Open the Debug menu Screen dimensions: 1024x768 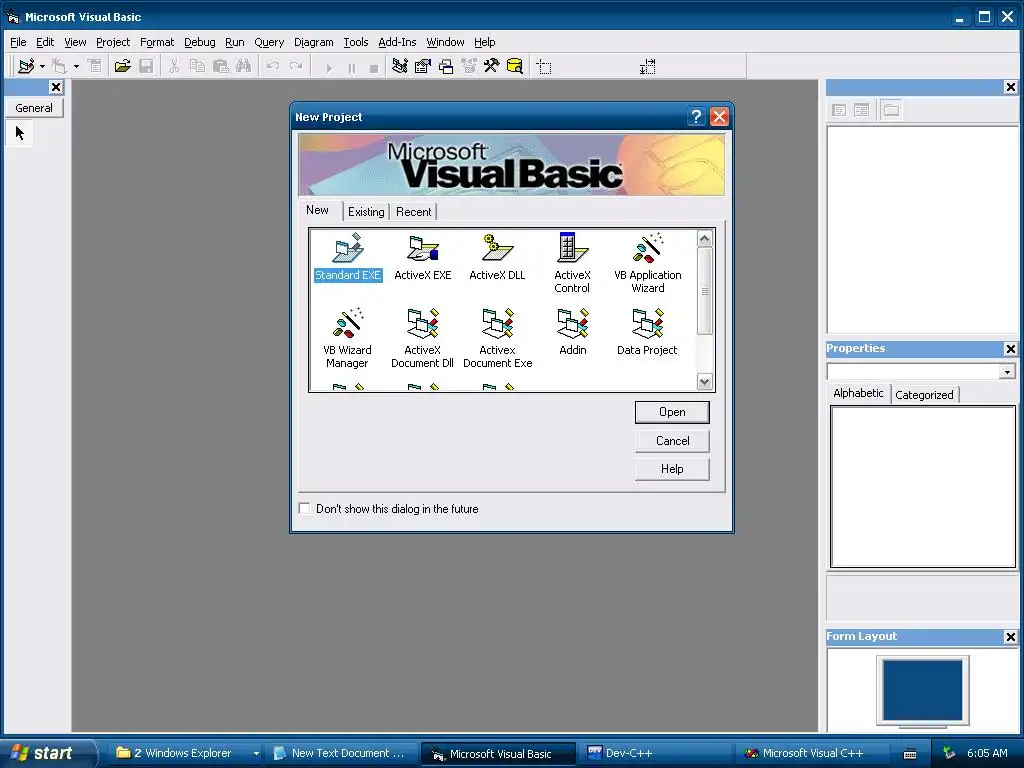pyautogui.click(x=200, y=42)
